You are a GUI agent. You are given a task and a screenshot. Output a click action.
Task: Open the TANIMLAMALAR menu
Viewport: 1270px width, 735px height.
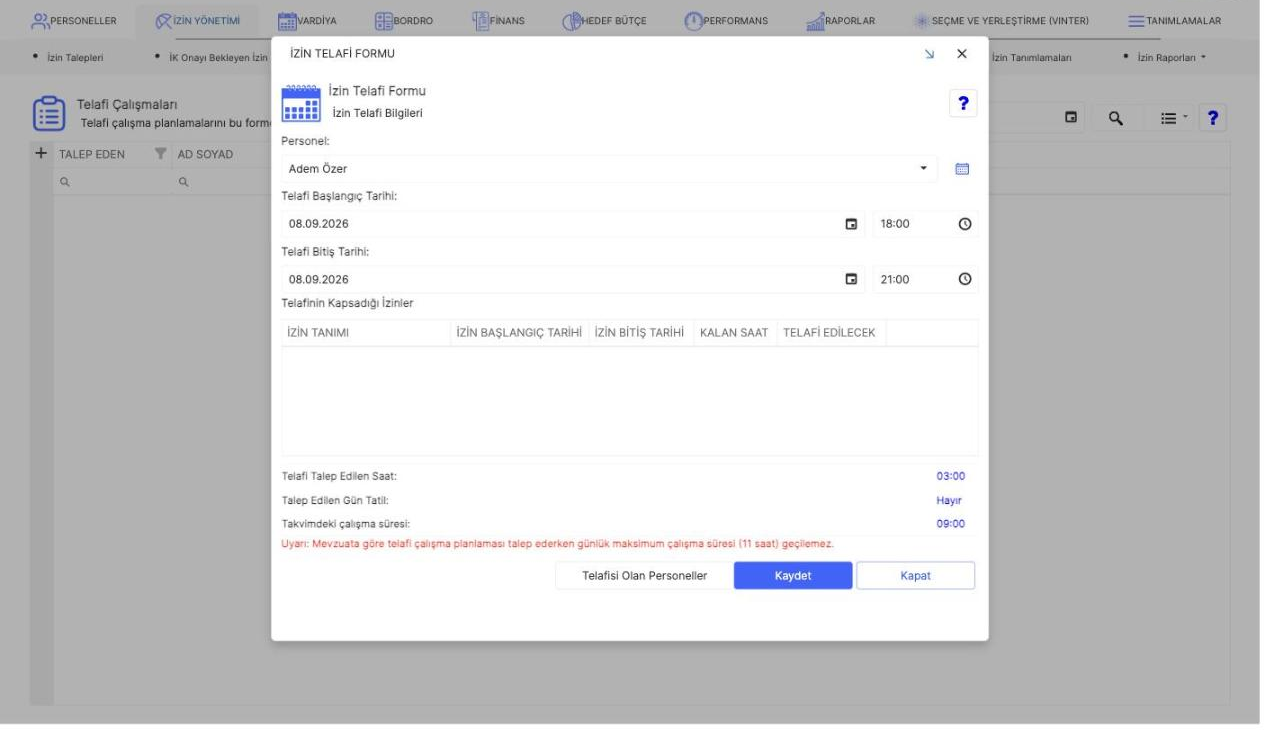click(1174, 20)
